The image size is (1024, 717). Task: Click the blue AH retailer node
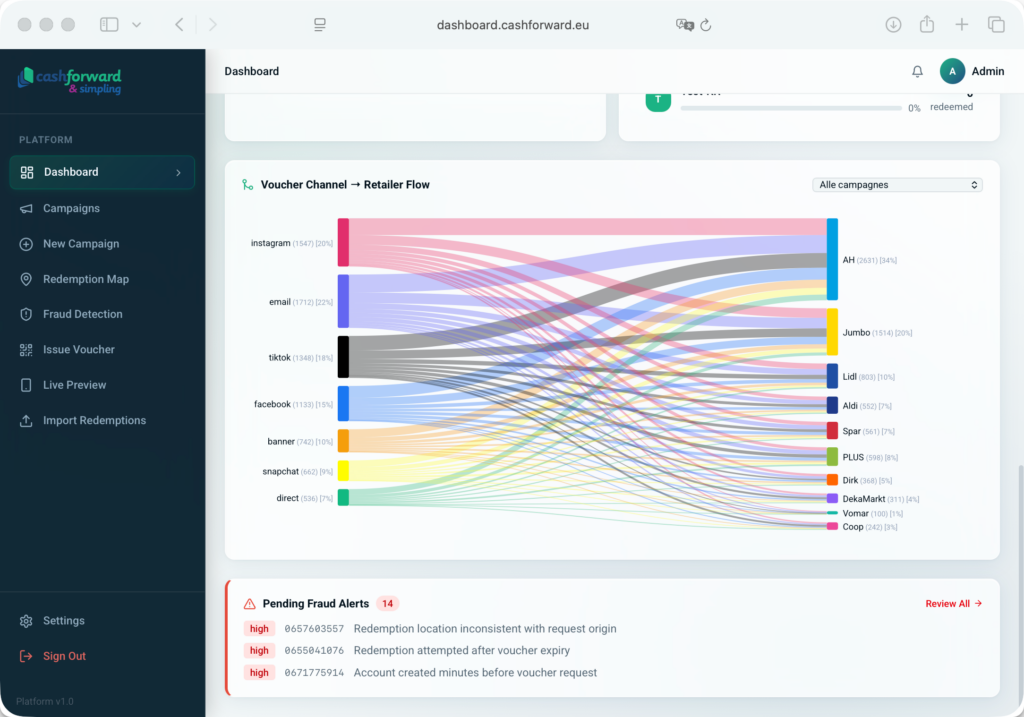[832, 259]
